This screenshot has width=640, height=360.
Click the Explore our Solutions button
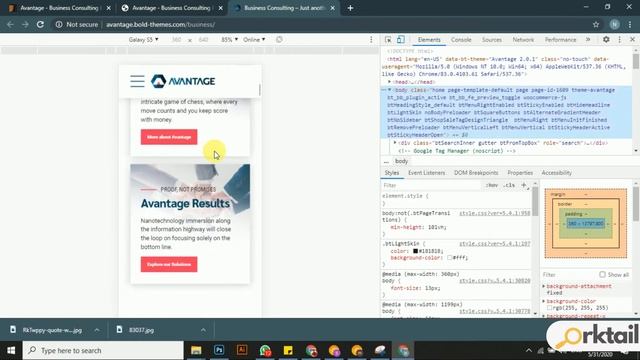coord(169,264)
